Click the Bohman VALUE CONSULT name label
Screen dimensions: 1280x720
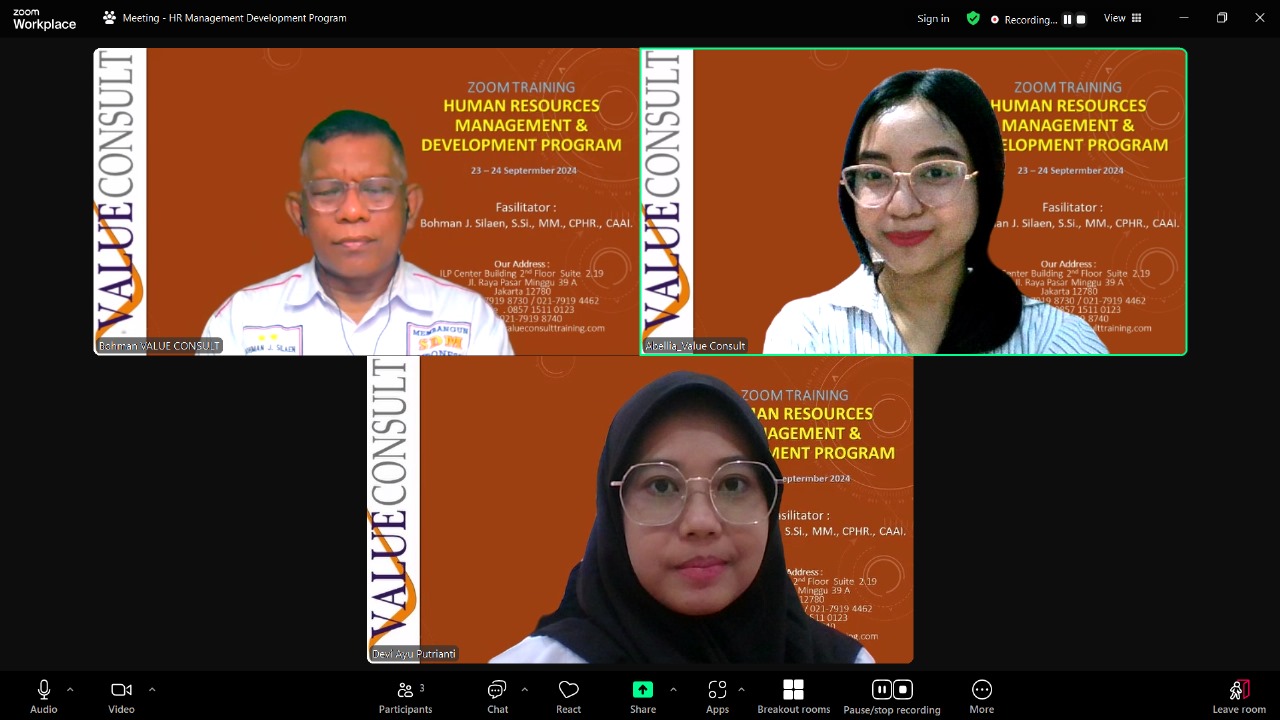159,346
